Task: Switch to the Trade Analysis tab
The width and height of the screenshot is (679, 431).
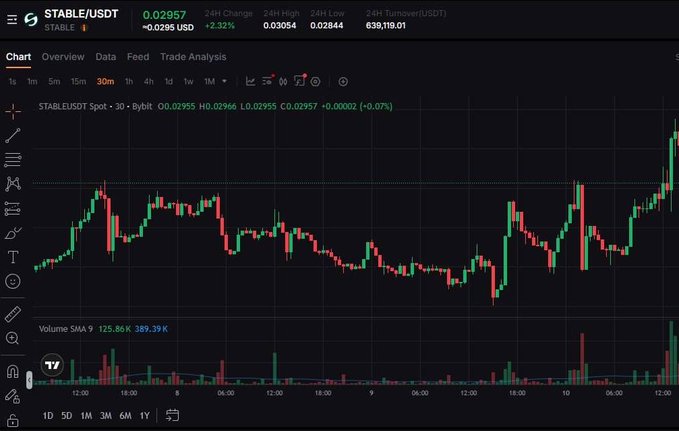Action: (193, 57)
